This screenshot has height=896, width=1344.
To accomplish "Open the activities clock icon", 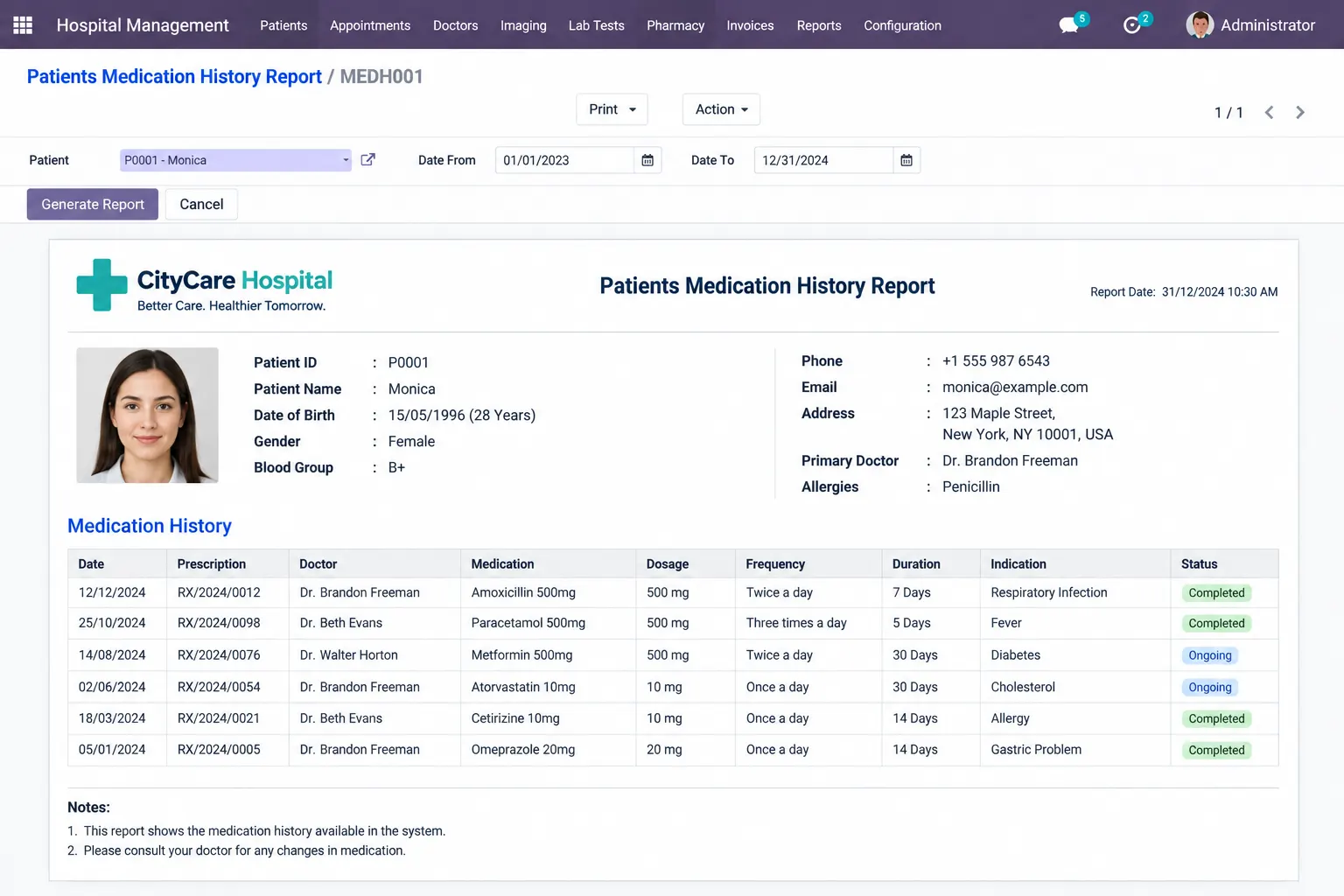I will tap(1131, 25).
